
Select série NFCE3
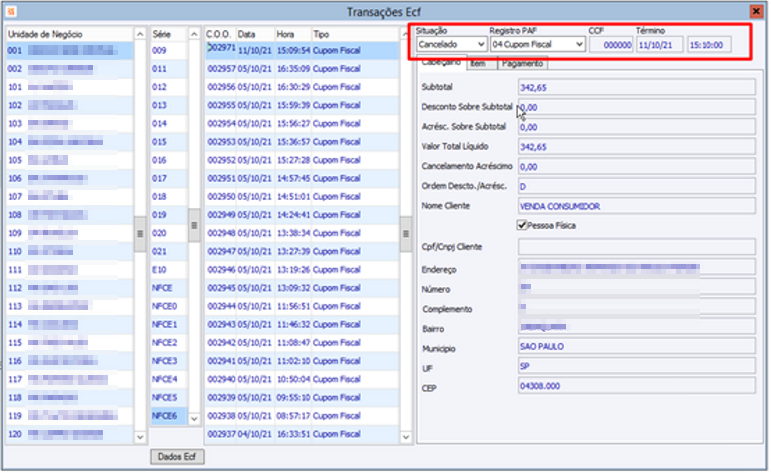click(169, 361)
